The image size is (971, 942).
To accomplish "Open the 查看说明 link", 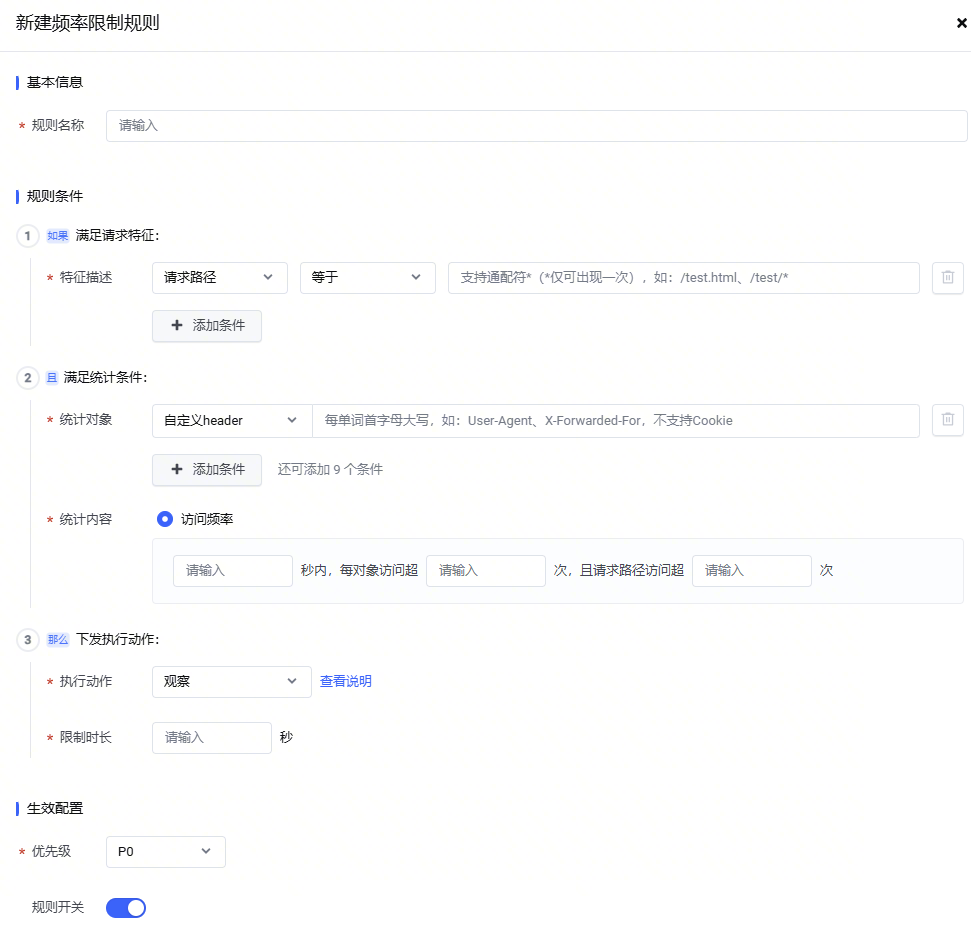I will pyautogui.click(x=346, y=682).
